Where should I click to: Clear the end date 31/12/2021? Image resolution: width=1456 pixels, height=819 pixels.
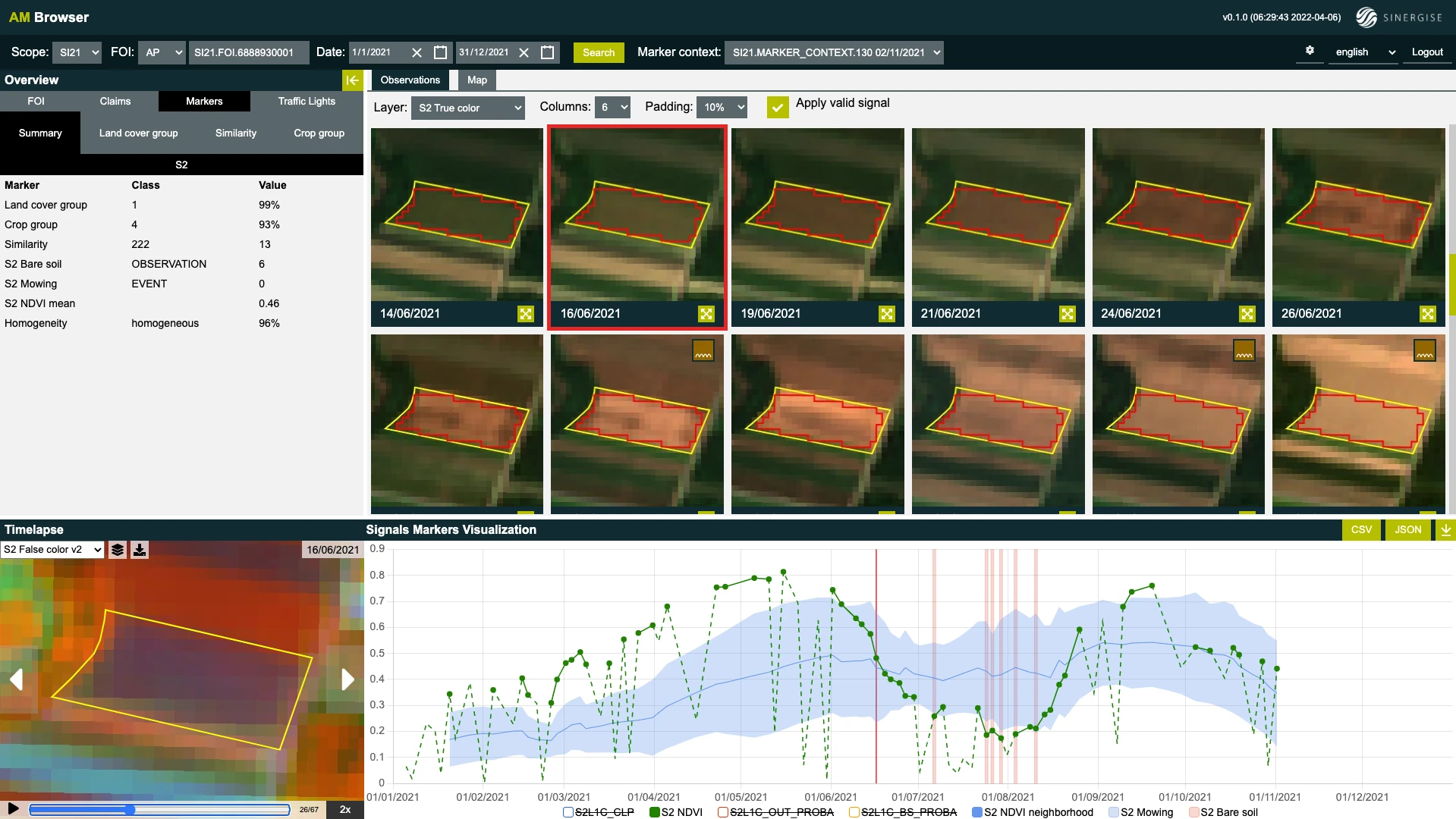click(524, 52)
